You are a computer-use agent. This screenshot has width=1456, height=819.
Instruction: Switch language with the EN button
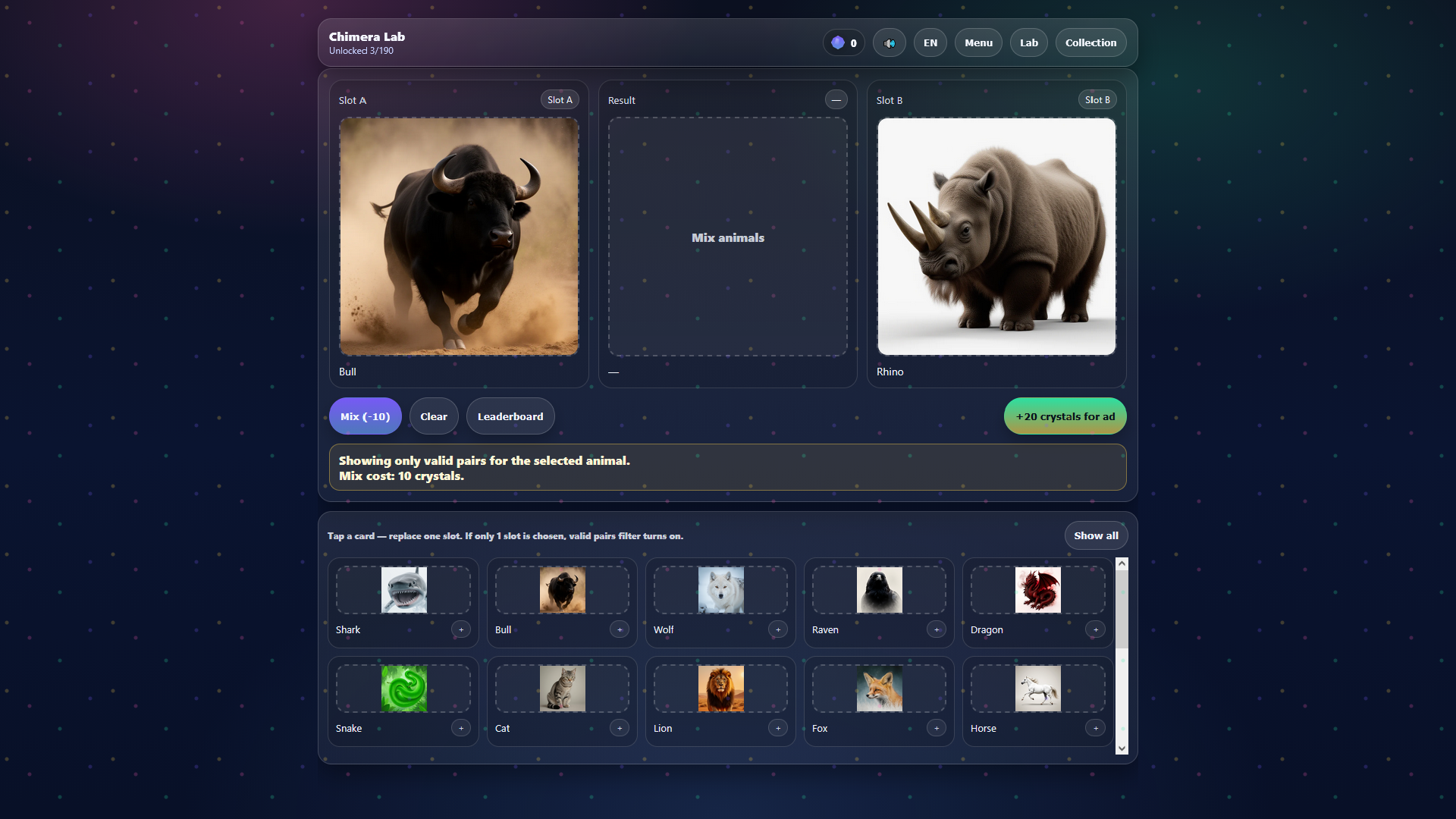click(930, 42)
